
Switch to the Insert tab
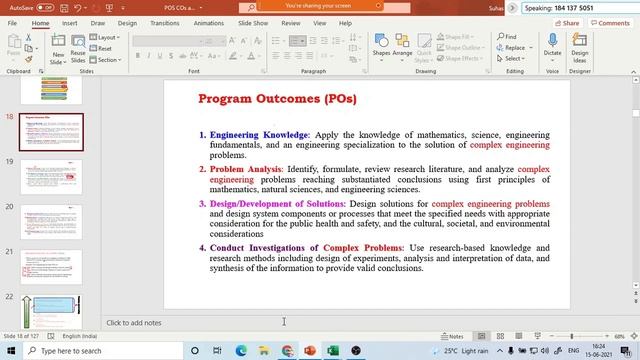(x=69, y=23)
